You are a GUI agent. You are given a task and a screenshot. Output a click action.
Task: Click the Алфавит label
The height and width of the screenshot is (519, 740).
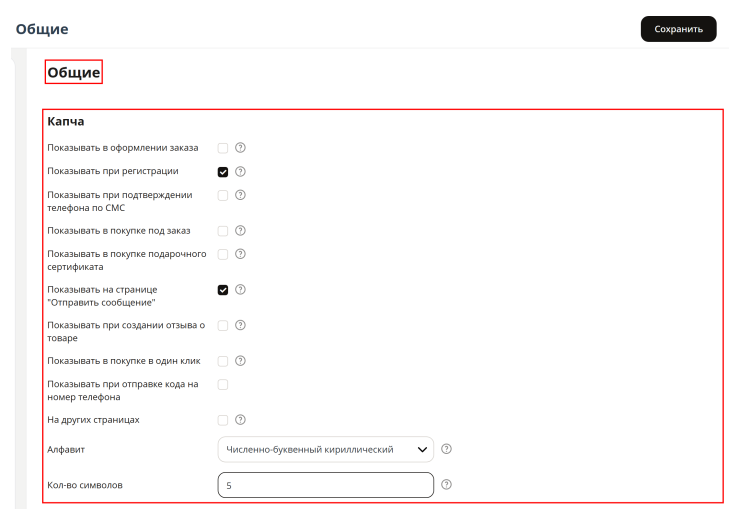pos(66,450)
